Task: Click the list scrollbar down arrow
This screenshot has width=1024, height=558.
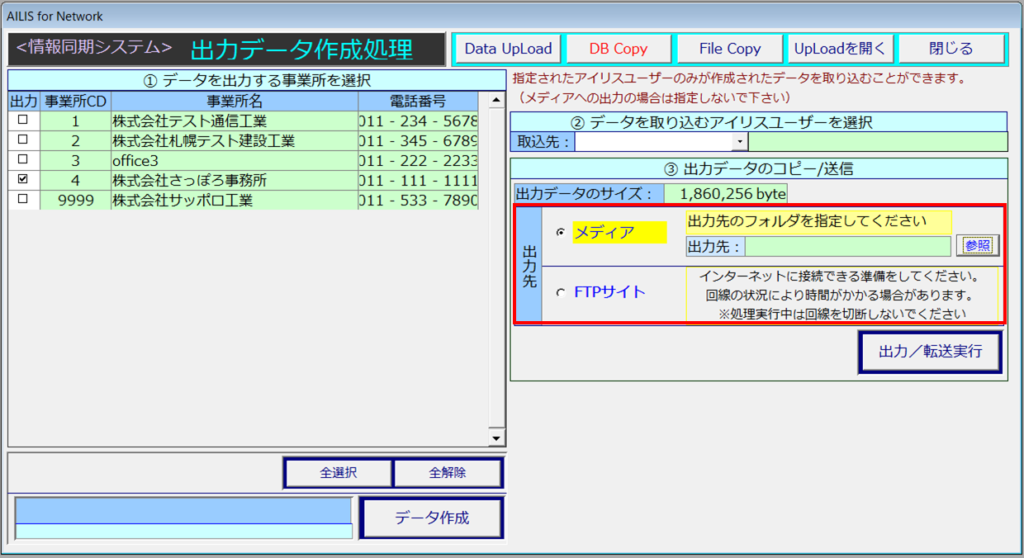Action: coord(494,438)
